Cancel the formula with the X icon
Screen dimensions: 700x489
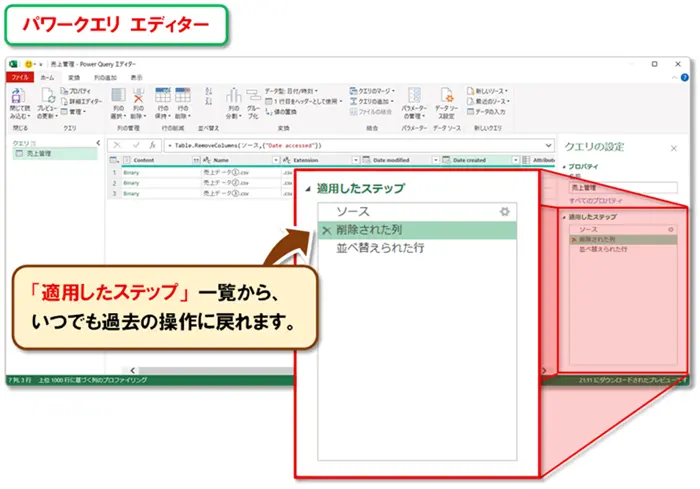tap(117, 145)
